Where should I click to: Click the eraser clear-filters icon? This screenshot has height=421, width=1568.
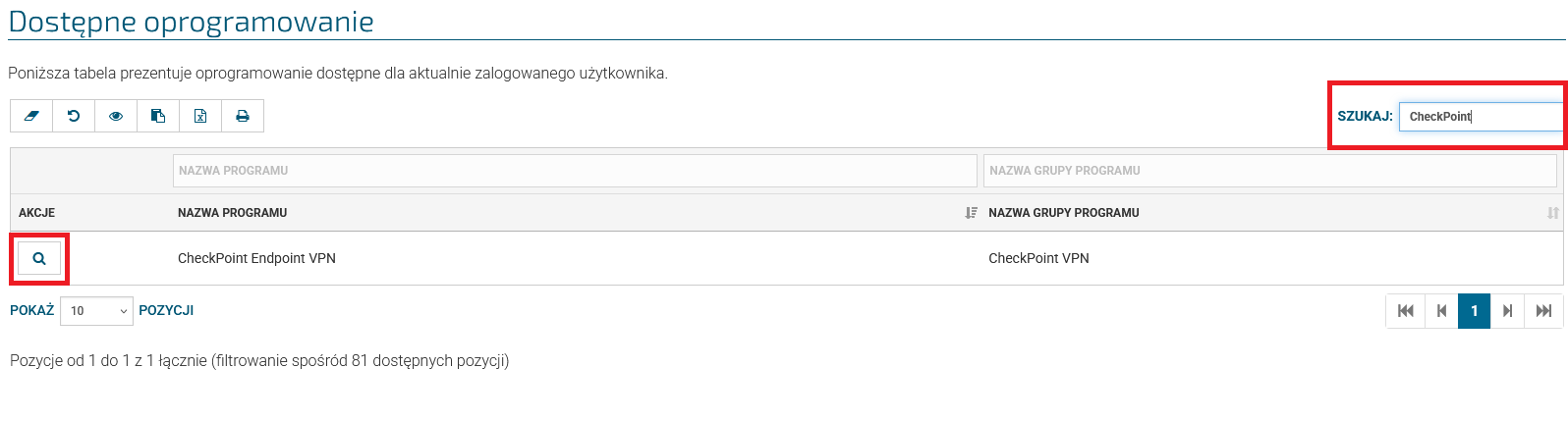[x=31, y=116]
